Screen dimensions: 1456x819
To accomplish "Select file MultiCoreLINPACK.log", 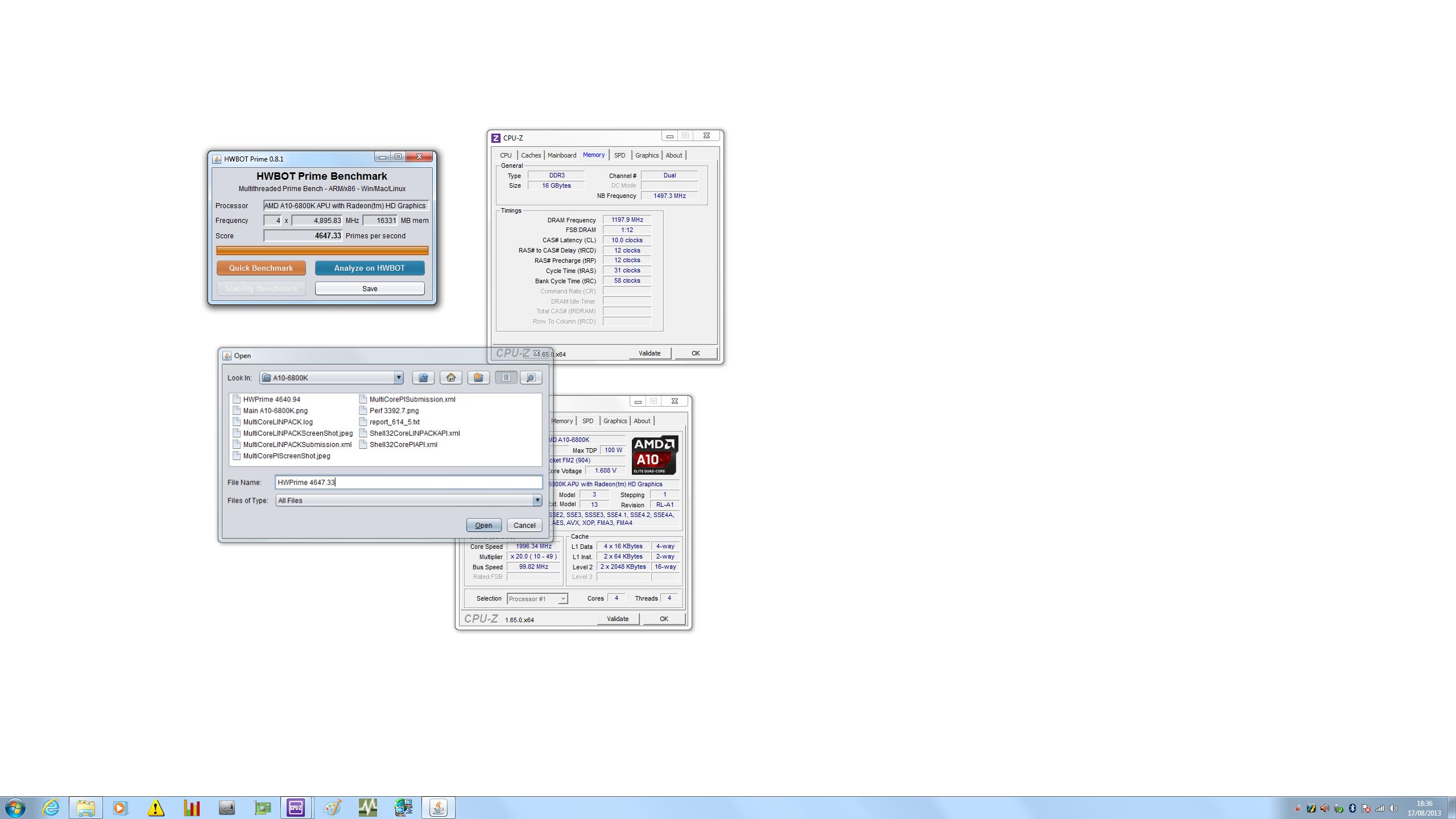I will 272,422.
